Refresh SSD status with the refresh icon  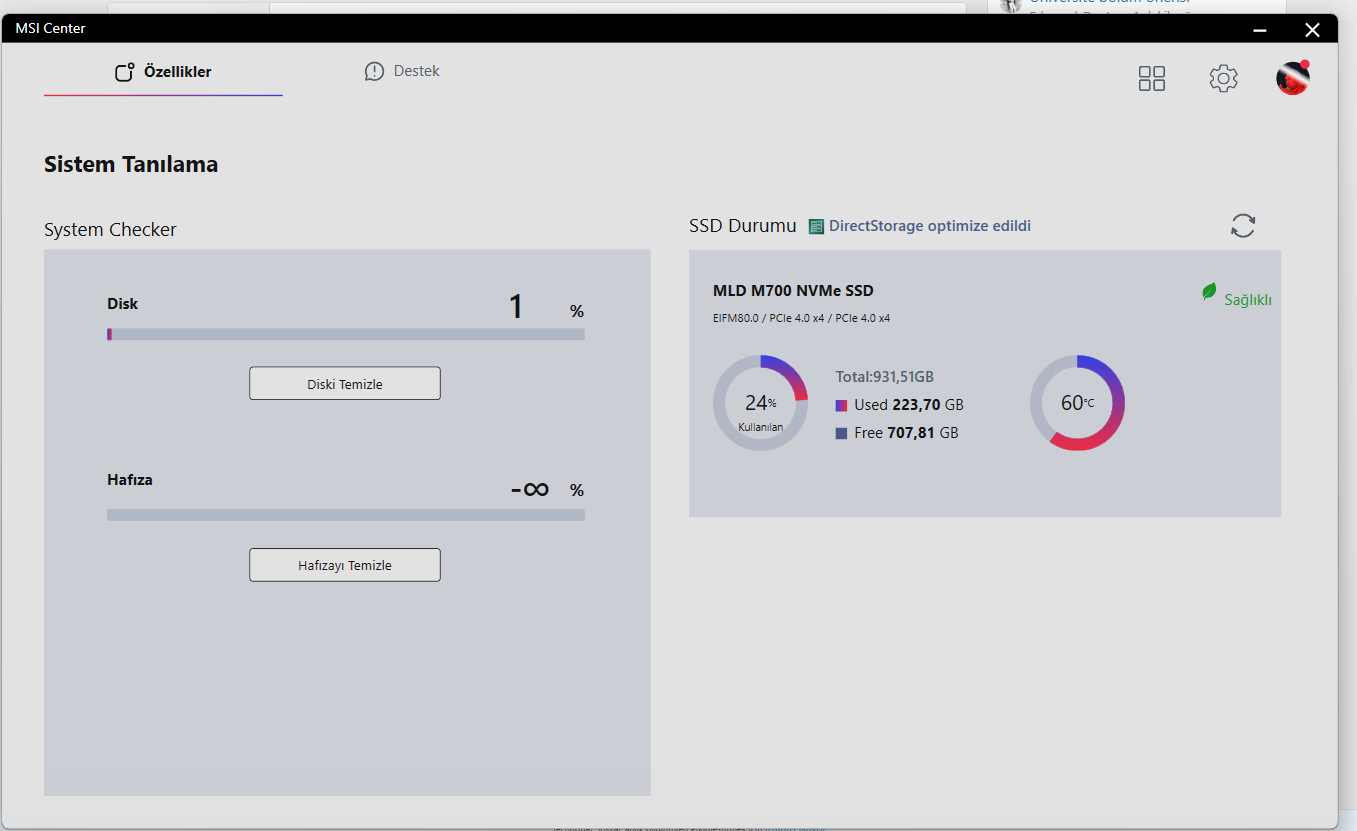coord(1243,226)
